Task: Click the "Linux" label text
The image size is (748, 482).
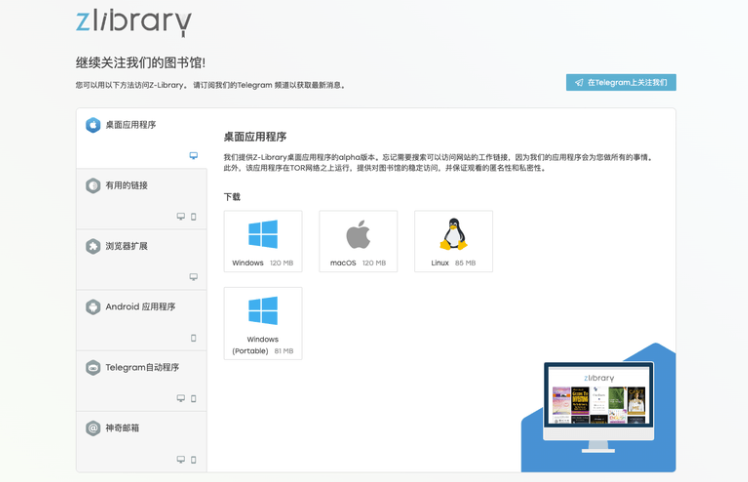Action: (440, 263)
